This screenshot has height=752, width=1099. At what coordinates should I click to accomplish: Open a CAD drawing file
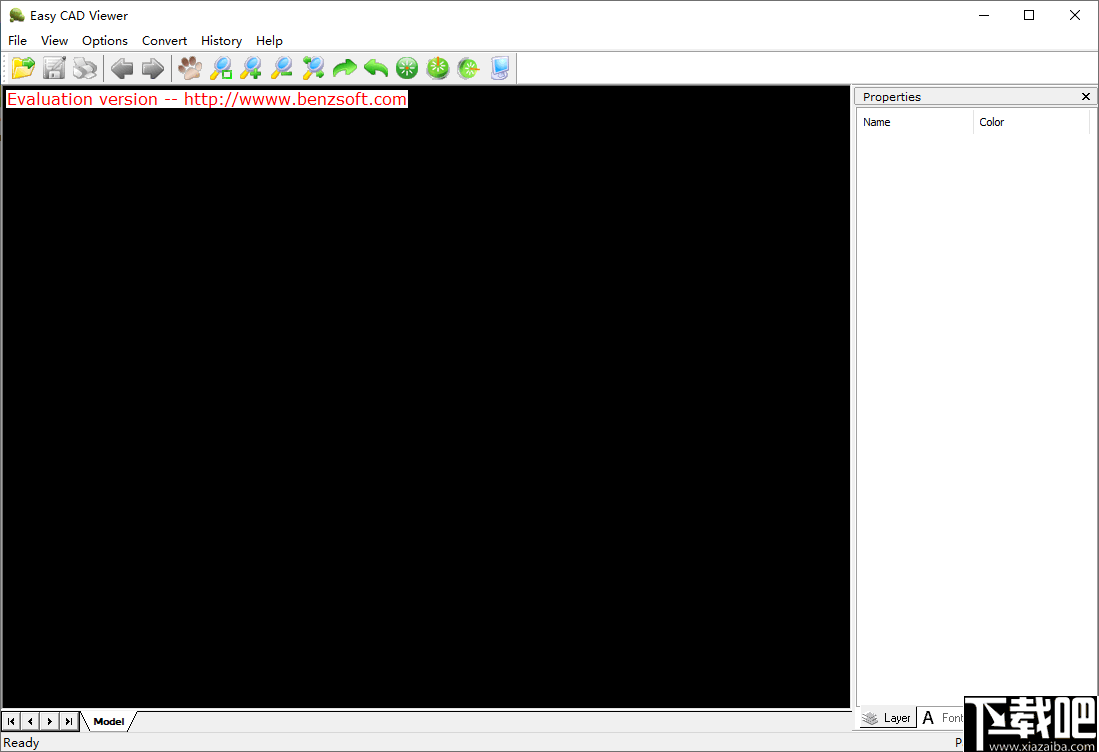[x=23, y=68]
